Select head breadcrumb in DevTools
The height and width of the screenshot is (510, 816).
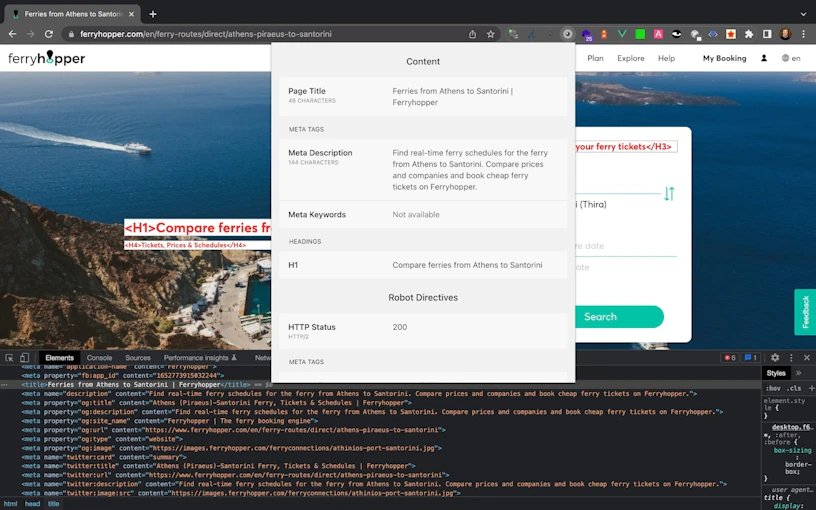(x=32, y=503)
